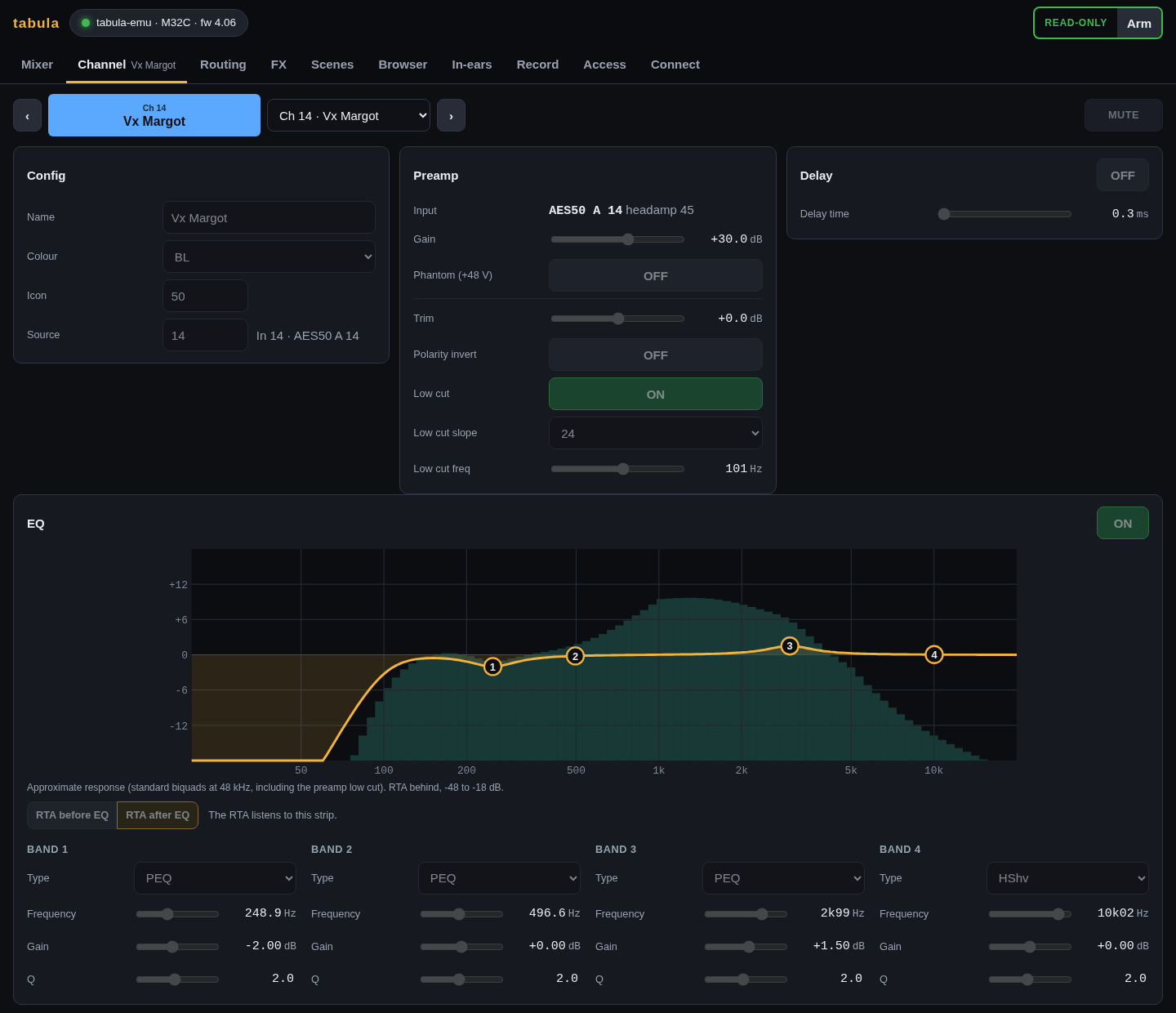Click the tabula-emu connection status pill
Viewport: 1176px width, 1013px height.
click(x=158, y=23)
